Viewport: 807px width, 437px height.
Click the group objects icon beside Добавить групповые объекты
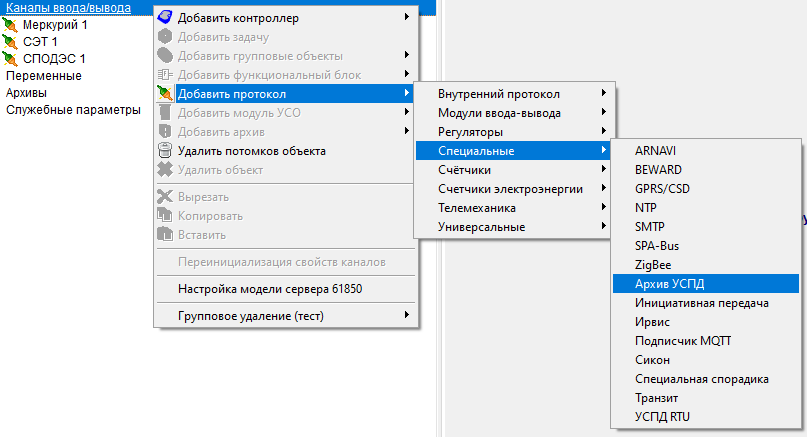pos(165,55)
